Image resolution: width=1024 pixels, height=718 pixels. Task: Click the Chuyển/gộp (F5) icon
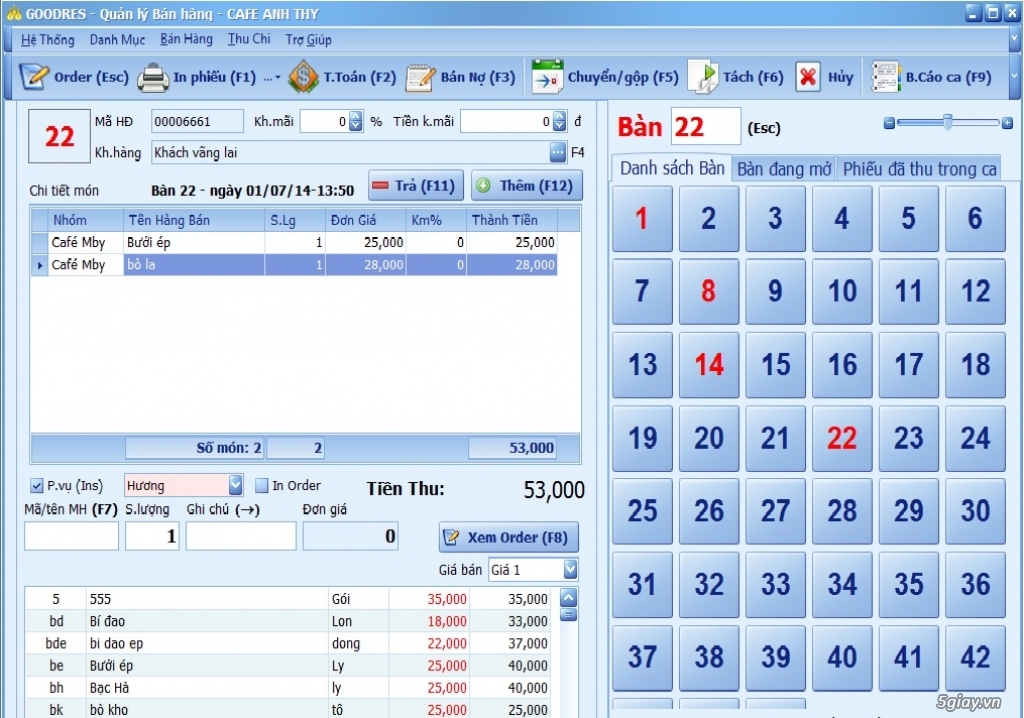547,77
